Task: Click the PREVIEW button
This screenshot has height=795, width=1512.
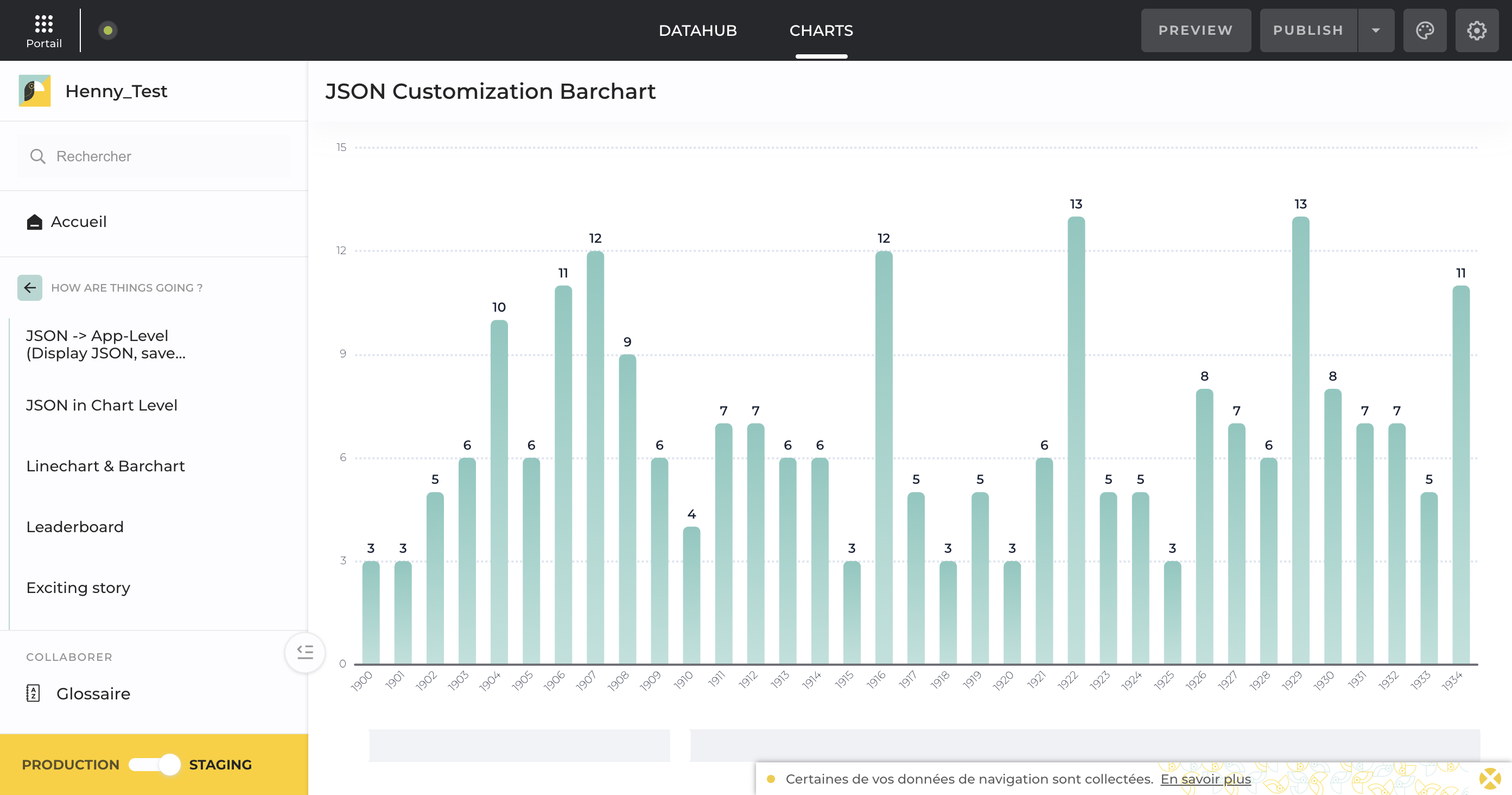Action: tap(1196, 30)
